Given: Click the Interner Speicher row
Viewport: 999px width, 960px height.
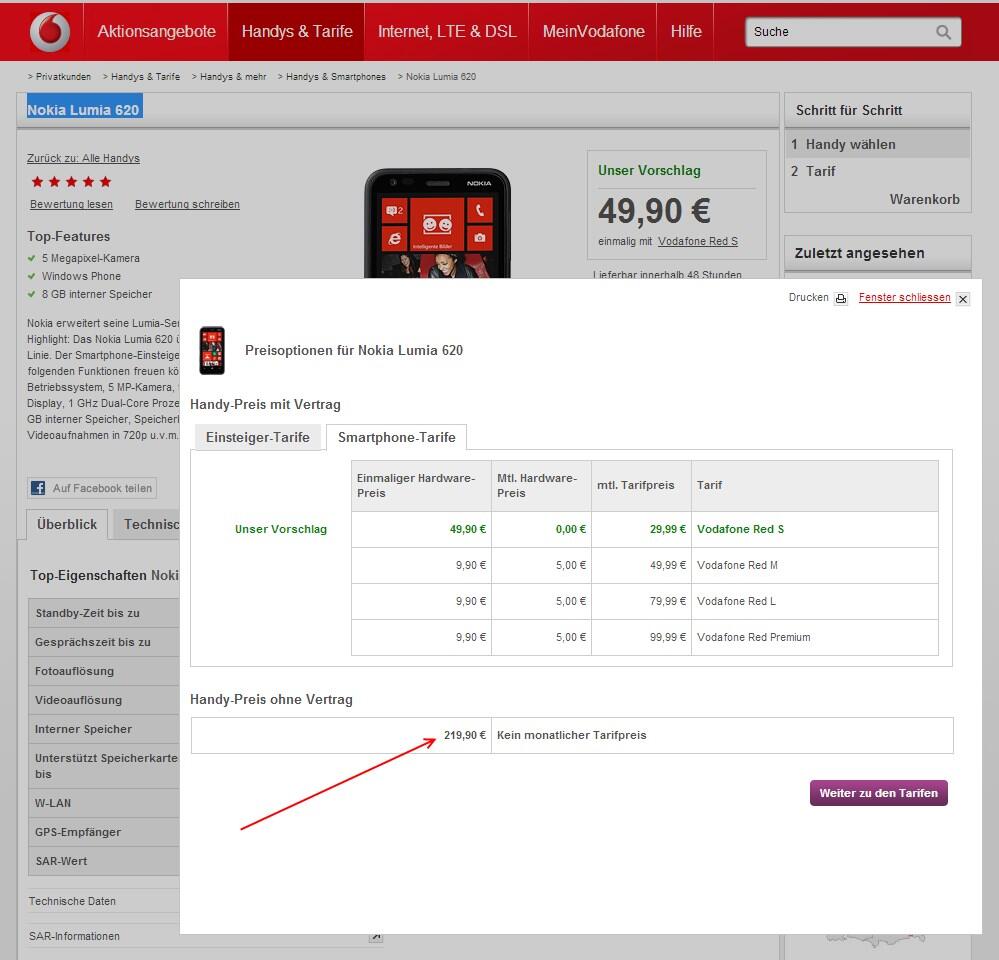Looking at the screenshot, I should 104,729.
